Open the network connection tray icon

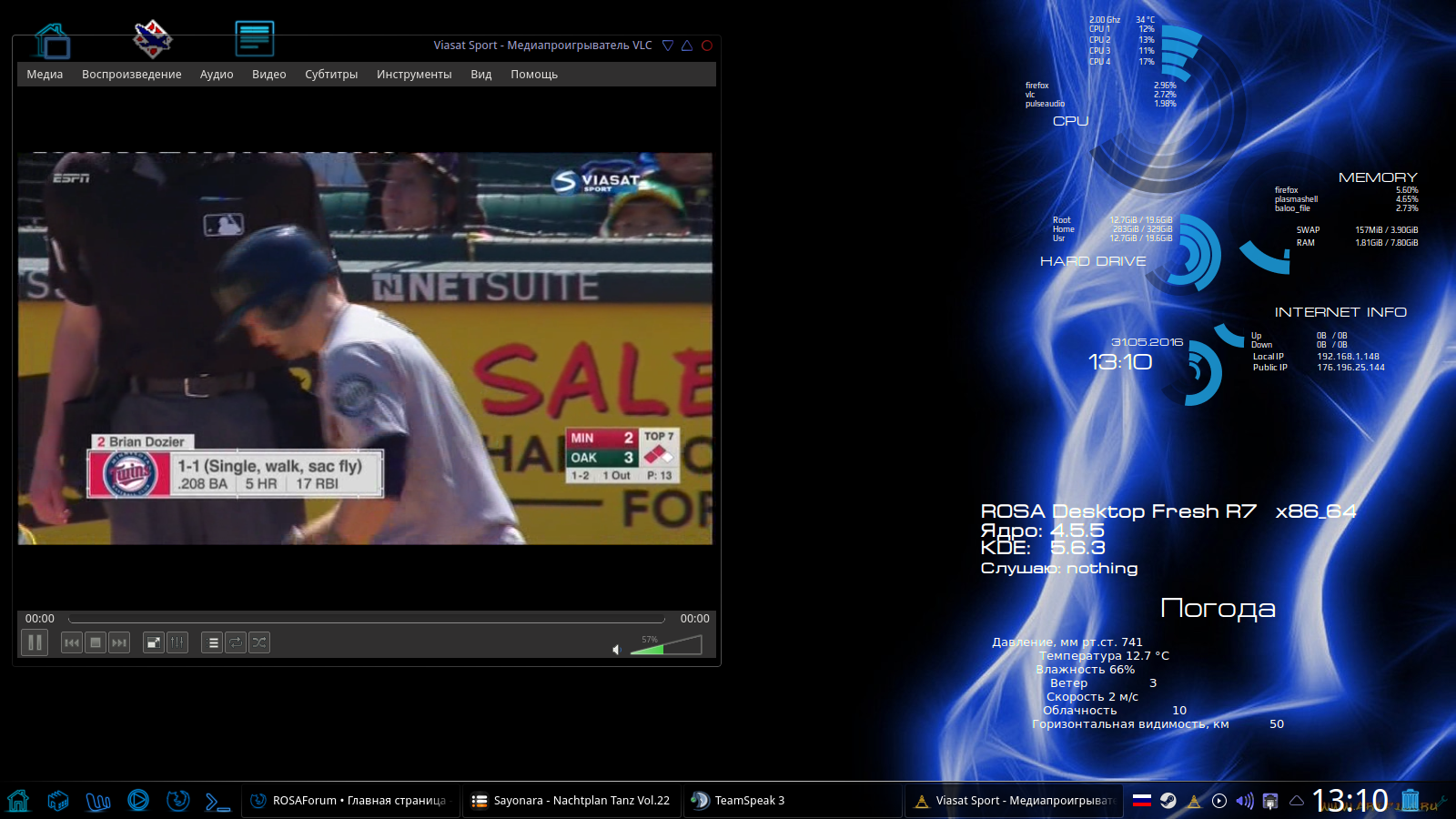tap(1270, 801)
